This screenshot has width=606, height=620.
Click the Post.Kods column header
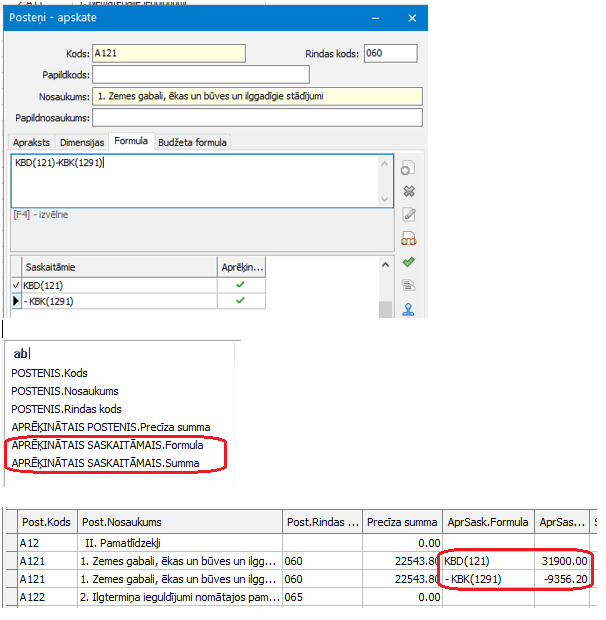coord(47,522)
